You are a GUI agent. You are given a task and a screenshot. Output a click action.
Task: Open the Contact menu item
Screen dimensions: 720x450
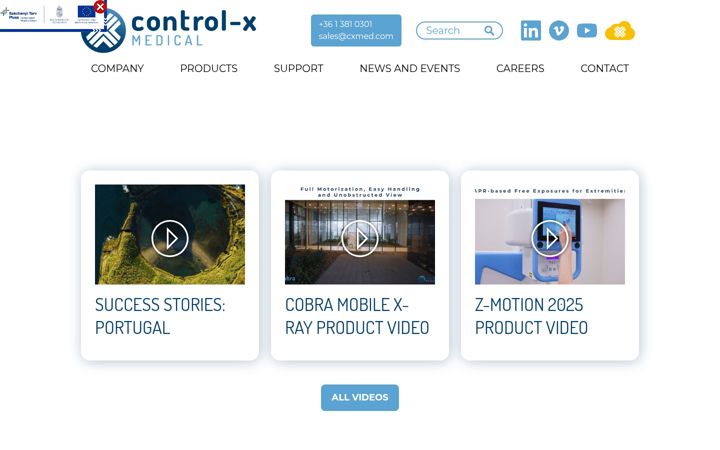pyautogui.click(x=604, y=68)
